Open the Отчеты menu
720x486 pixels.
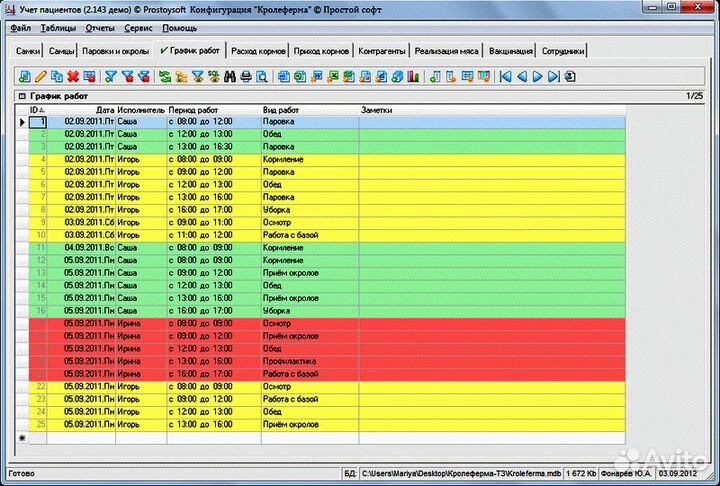click(x=100, y=28)
